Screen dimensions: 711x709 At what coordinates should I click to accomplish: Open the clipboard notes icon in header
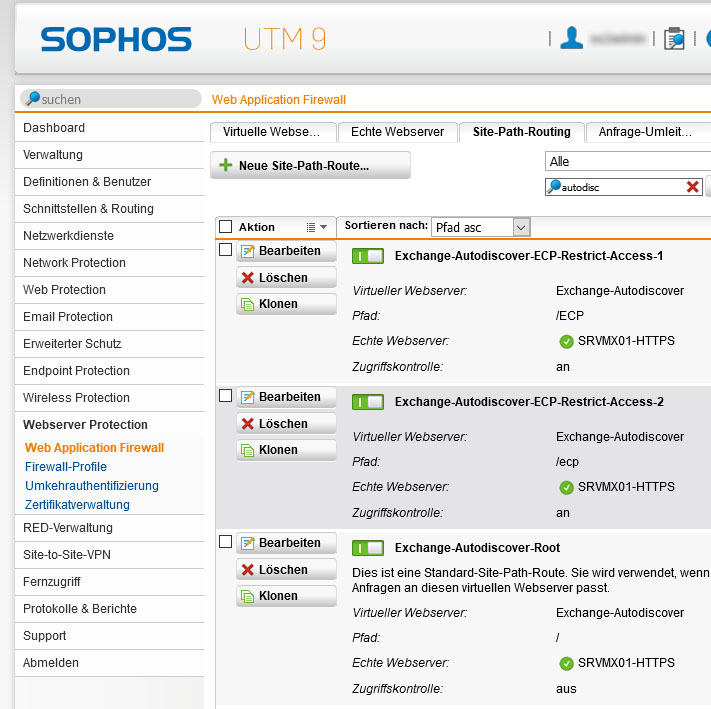click(674, 39)
